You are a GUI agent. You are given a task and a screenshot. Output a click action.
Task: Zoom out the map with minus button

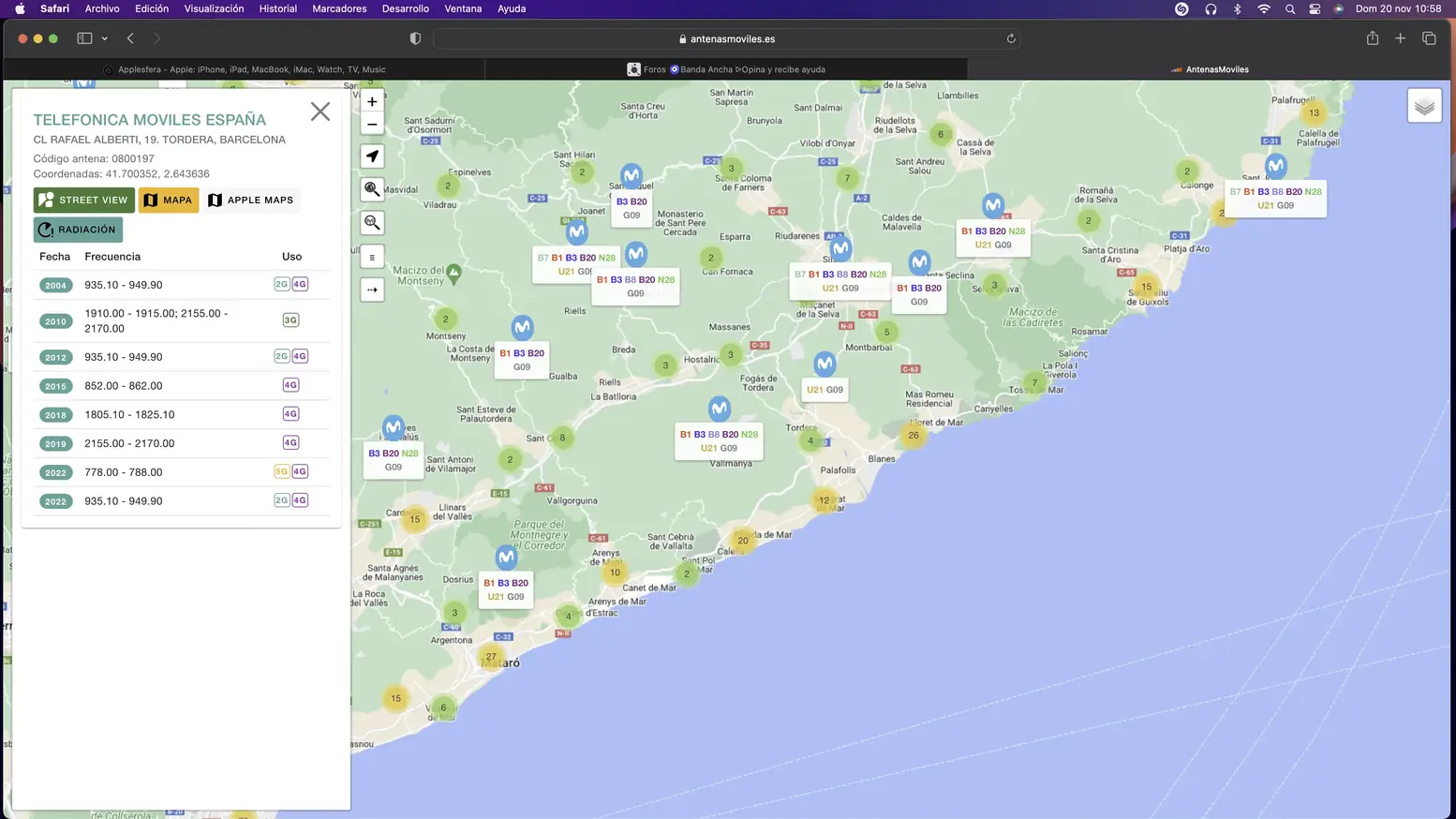(372, 124)
